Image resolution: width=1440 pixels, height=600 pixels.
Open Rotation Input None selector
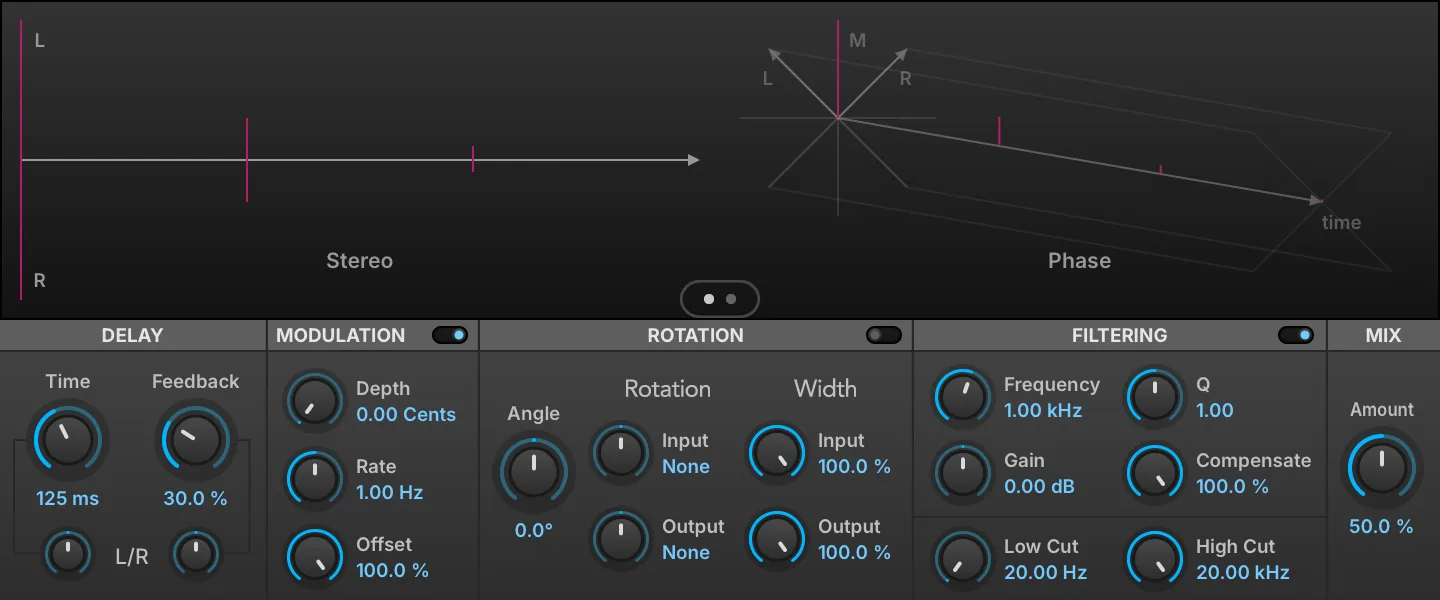click(x=686, y=466)
